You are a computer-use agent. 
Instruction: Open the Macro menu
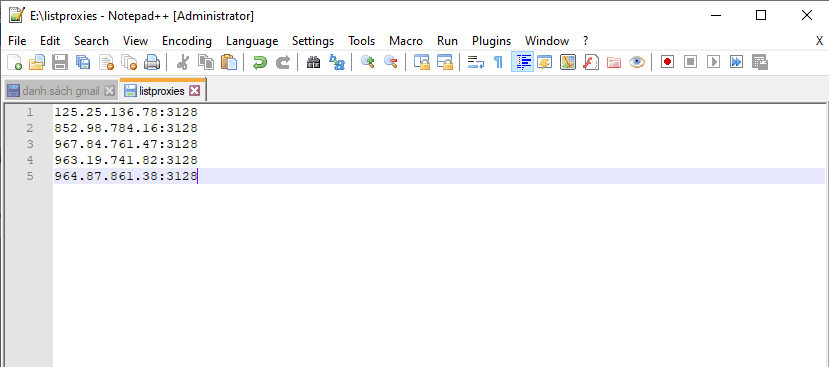406,41
